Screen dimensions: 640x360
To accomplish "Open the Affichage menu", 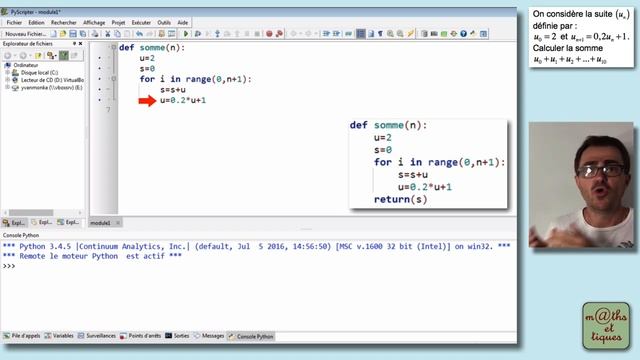I will pos(94,22).
